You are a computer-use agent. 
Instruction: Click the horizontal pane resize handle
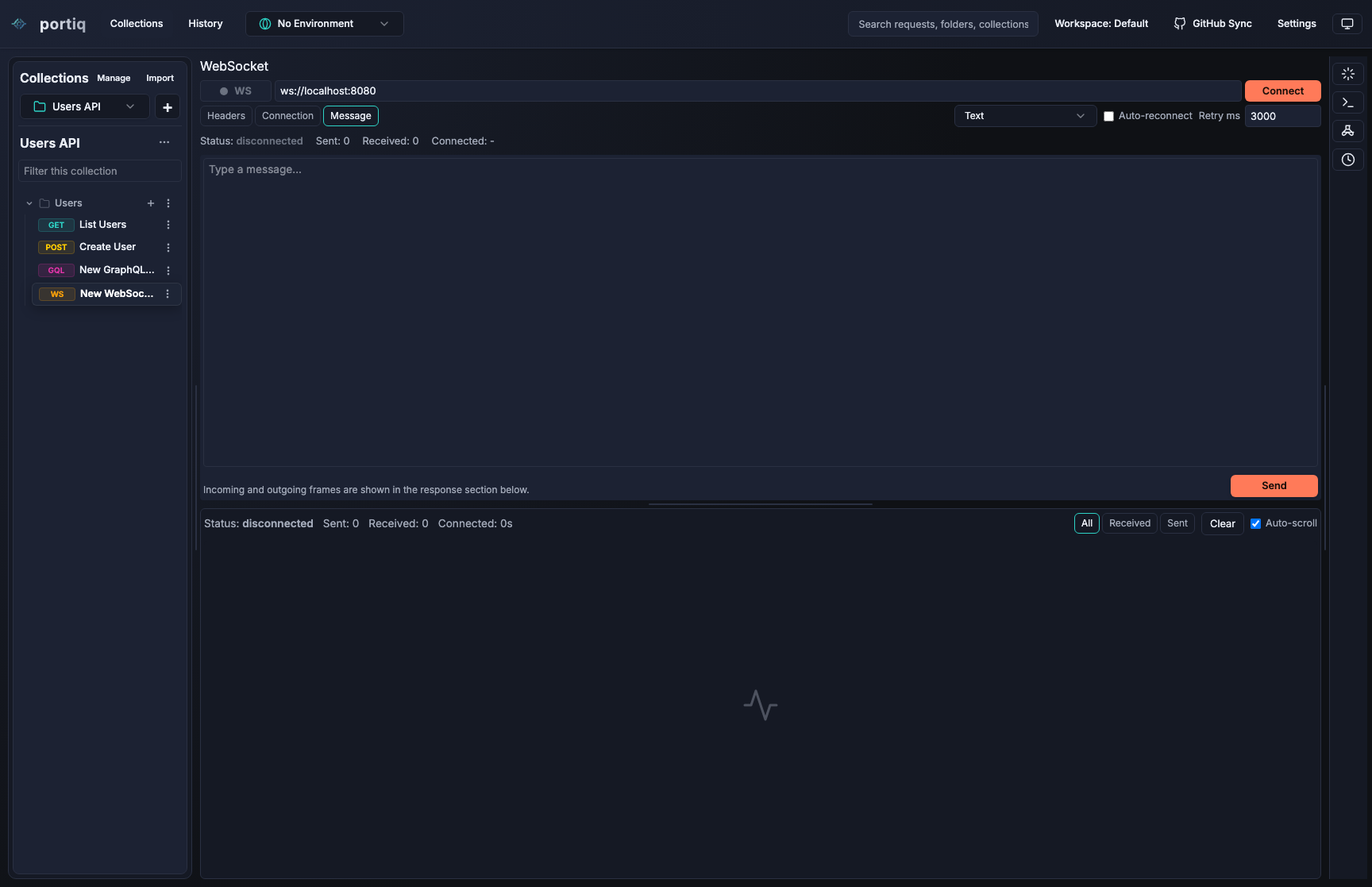coord(761,504)
